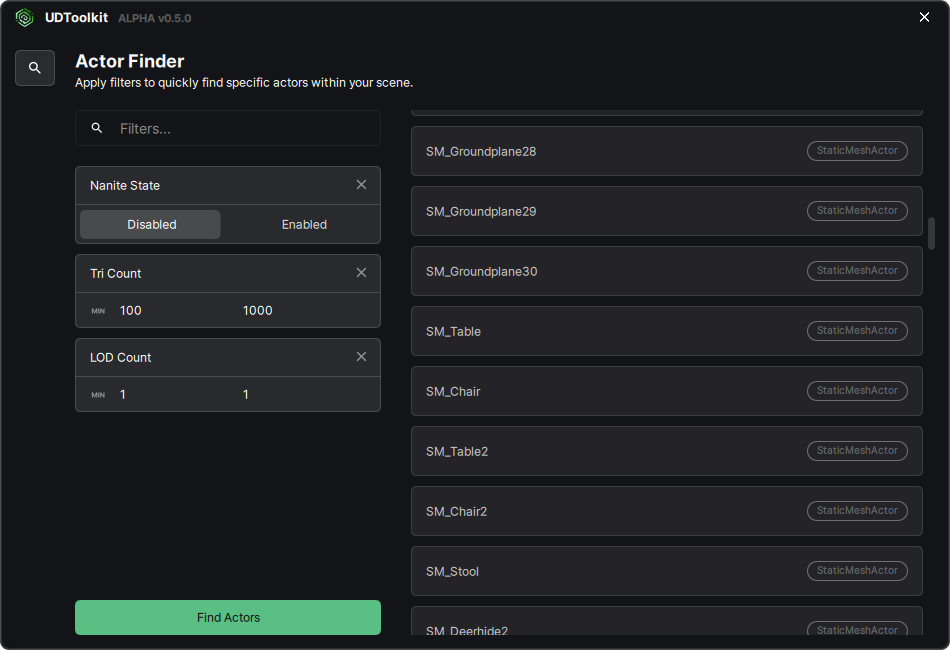950x650 pixels.
Task: Click the magnifier icon in Filters field
Action: 97,128
